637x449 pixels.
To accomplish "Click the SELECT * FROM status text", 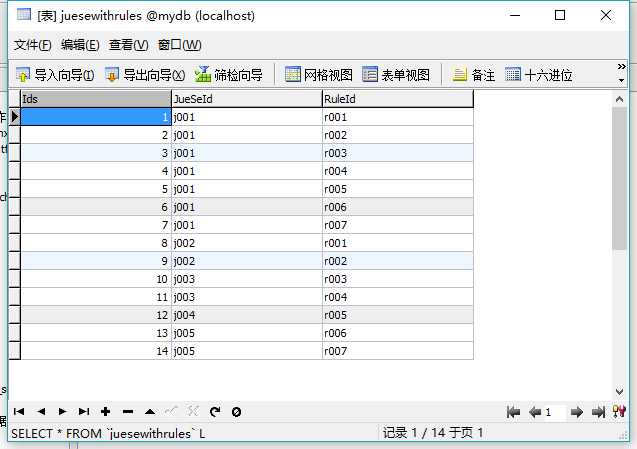I will 108,434.
